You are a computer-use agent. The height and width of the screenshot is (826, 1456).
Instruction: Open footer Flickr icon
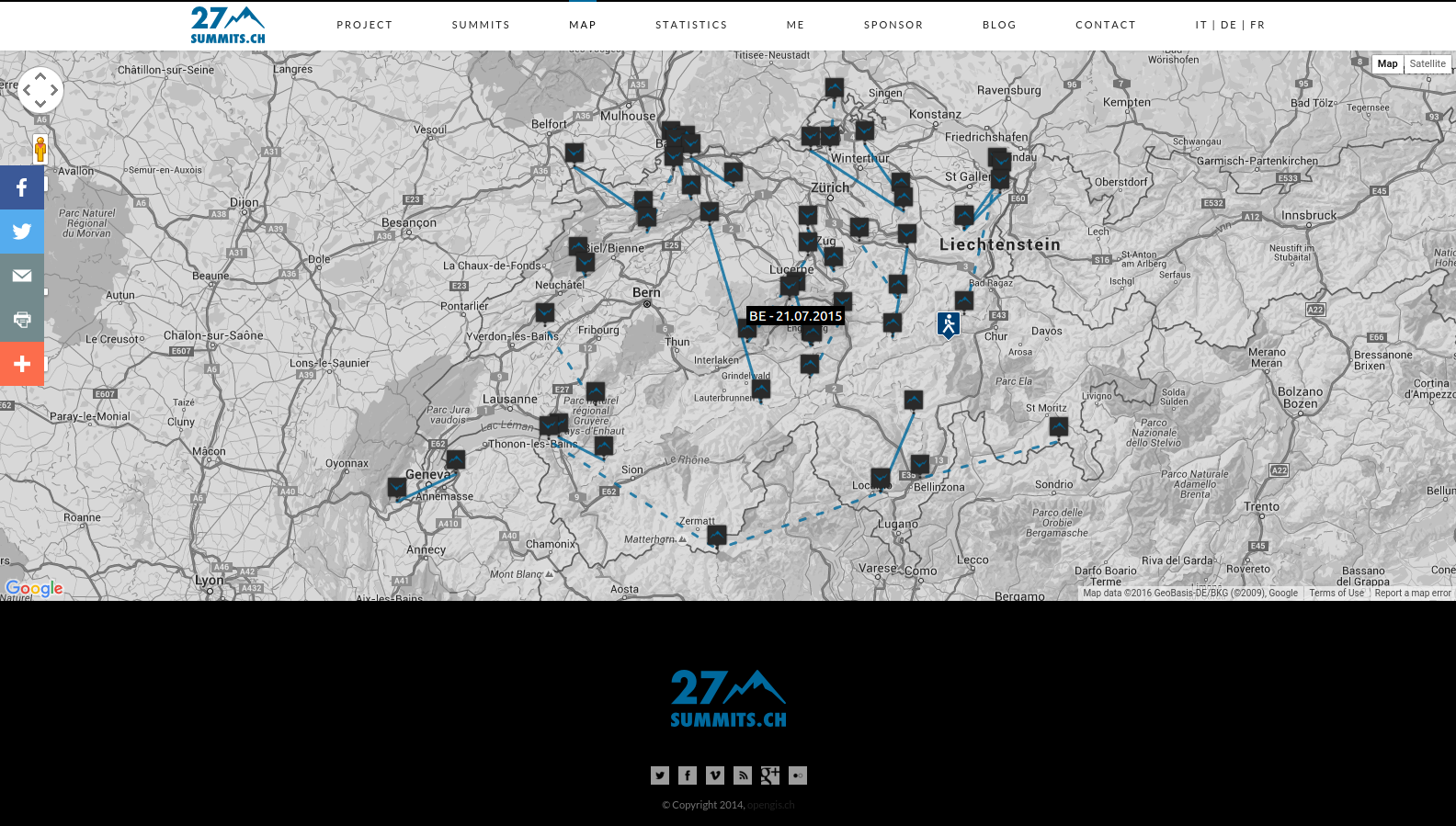point(798,775)
